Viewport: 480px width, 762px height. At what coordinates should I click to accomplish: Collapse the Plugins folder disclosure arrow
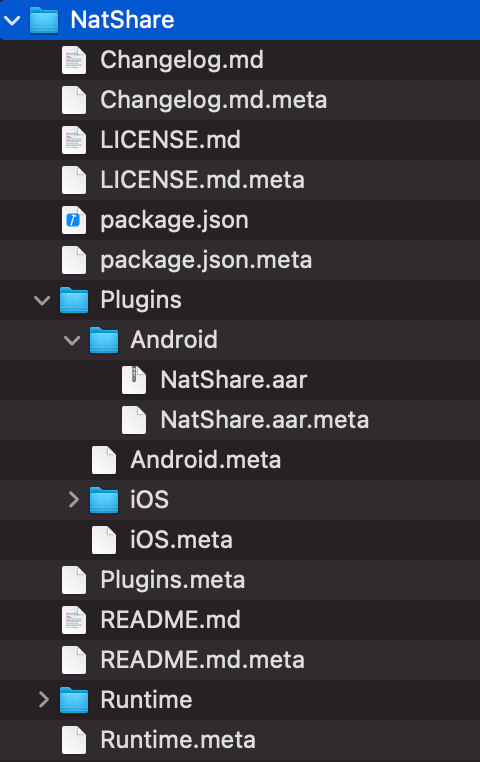pyautogui.click(x=42, y=300)
